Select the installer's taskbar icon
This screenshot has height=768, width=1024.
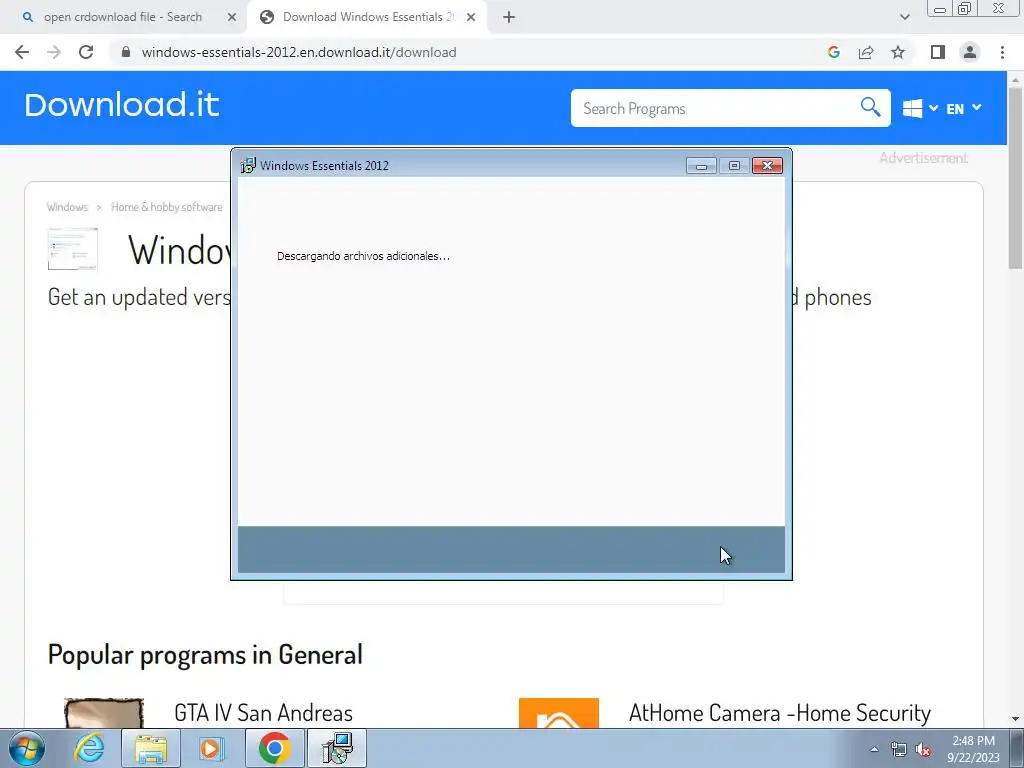337,748
